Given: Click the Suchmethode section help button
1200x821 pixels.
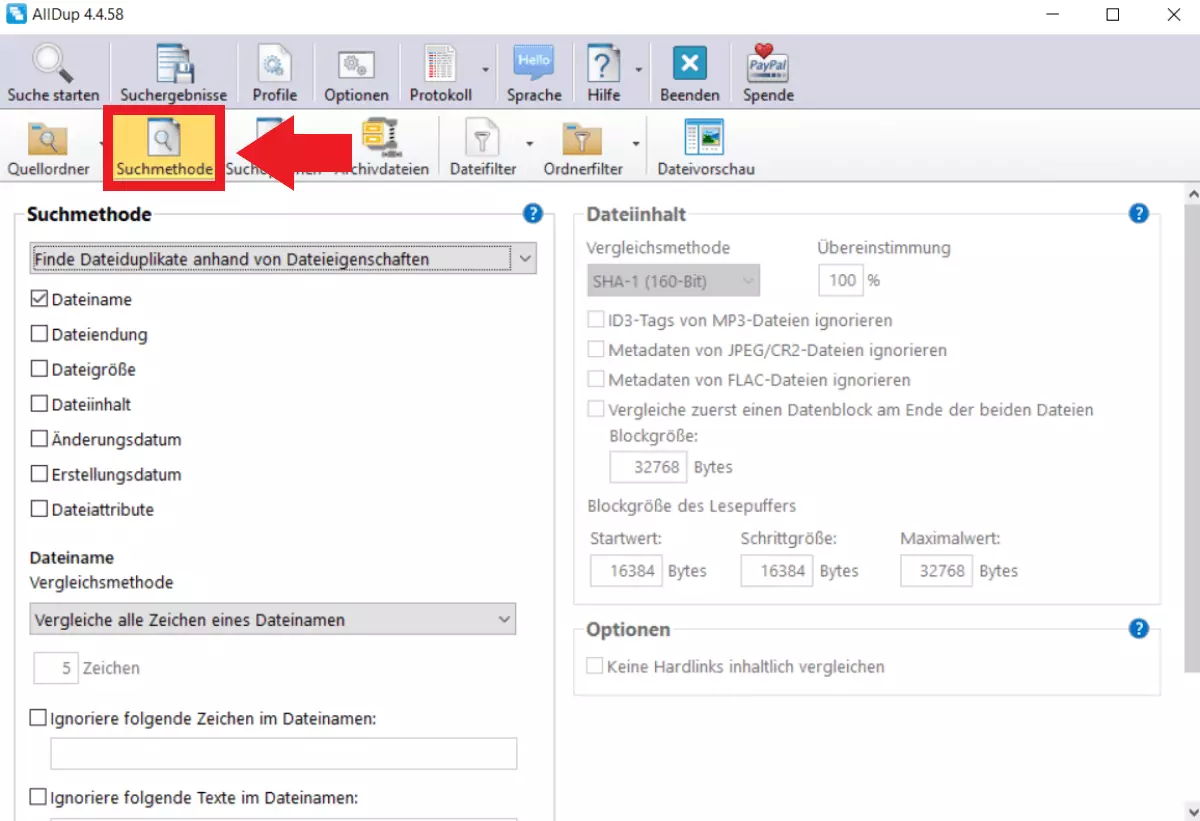Looking at the screenshot, I should pyautogui.click(x=532, y=213).
